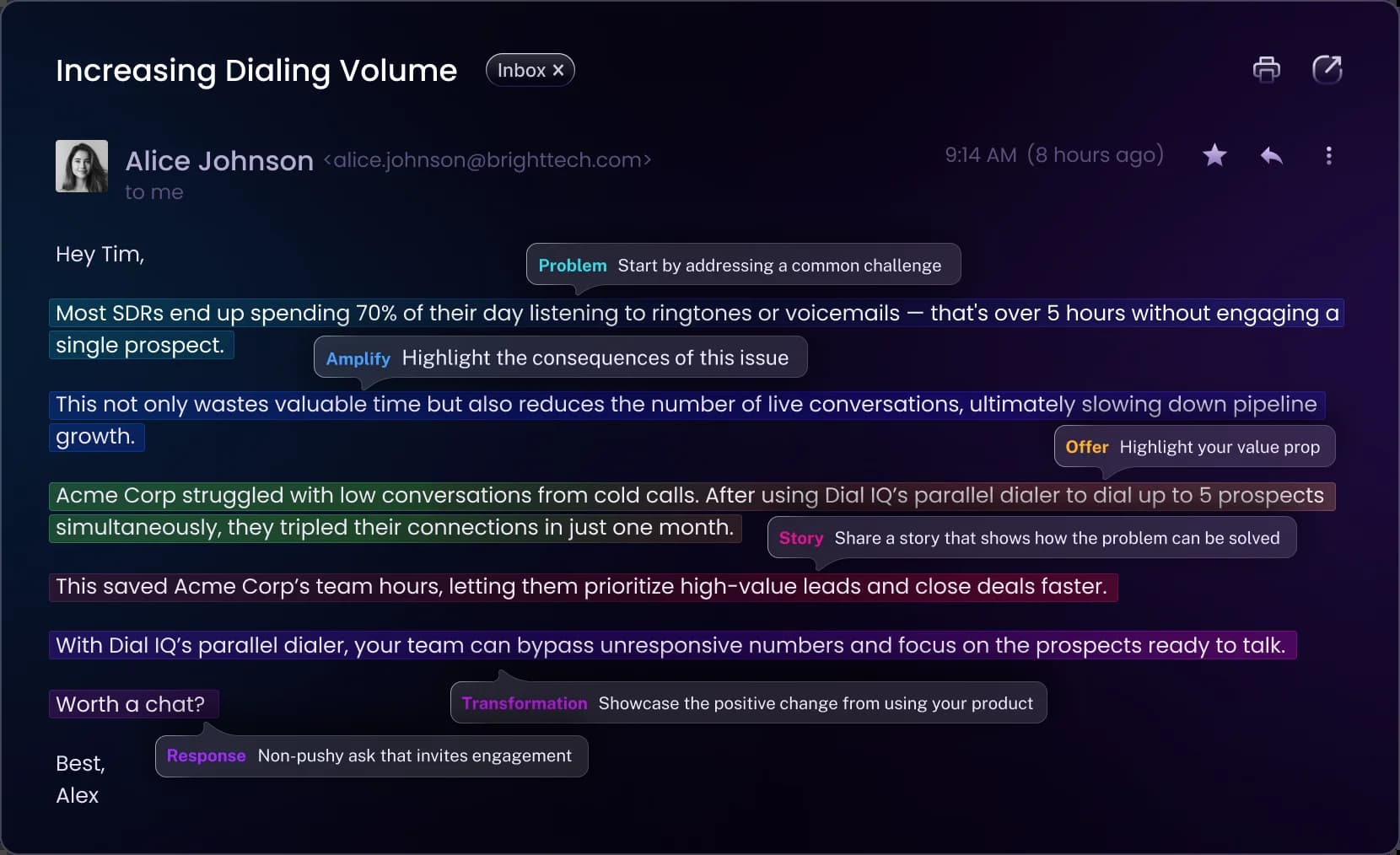Click 'This saved Acme Corp's team hours' sentence
This screenshot has width=1400, height=855.
[584, 586]
